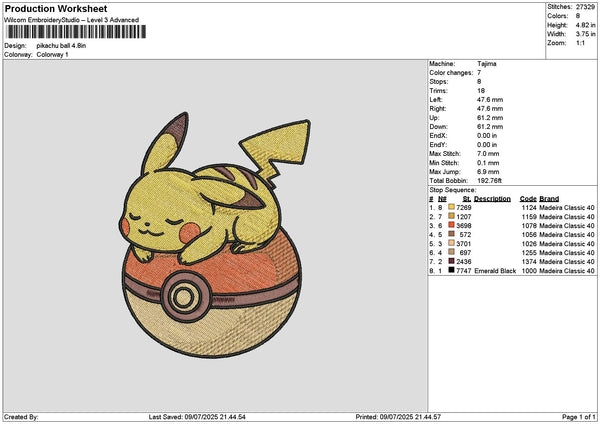The image size is (600, 424).
Task: Click thread code 1255
Action: (x=529, y=253)
